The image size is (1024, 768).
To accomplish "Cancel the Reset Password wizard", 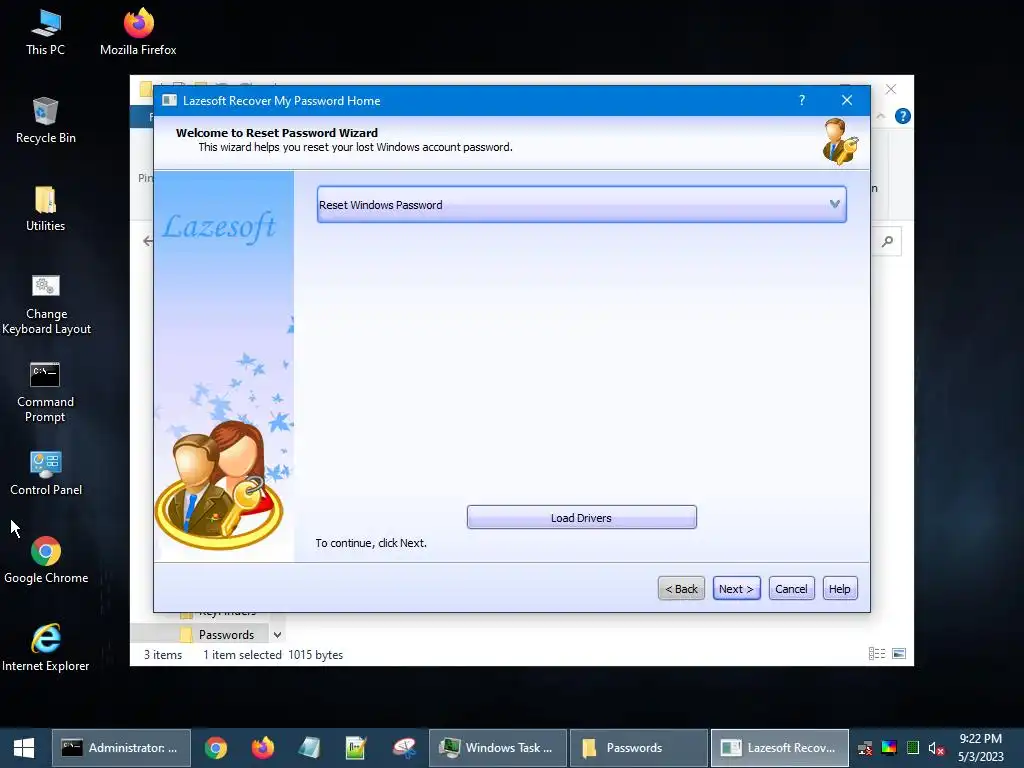I will click(792, 588).
